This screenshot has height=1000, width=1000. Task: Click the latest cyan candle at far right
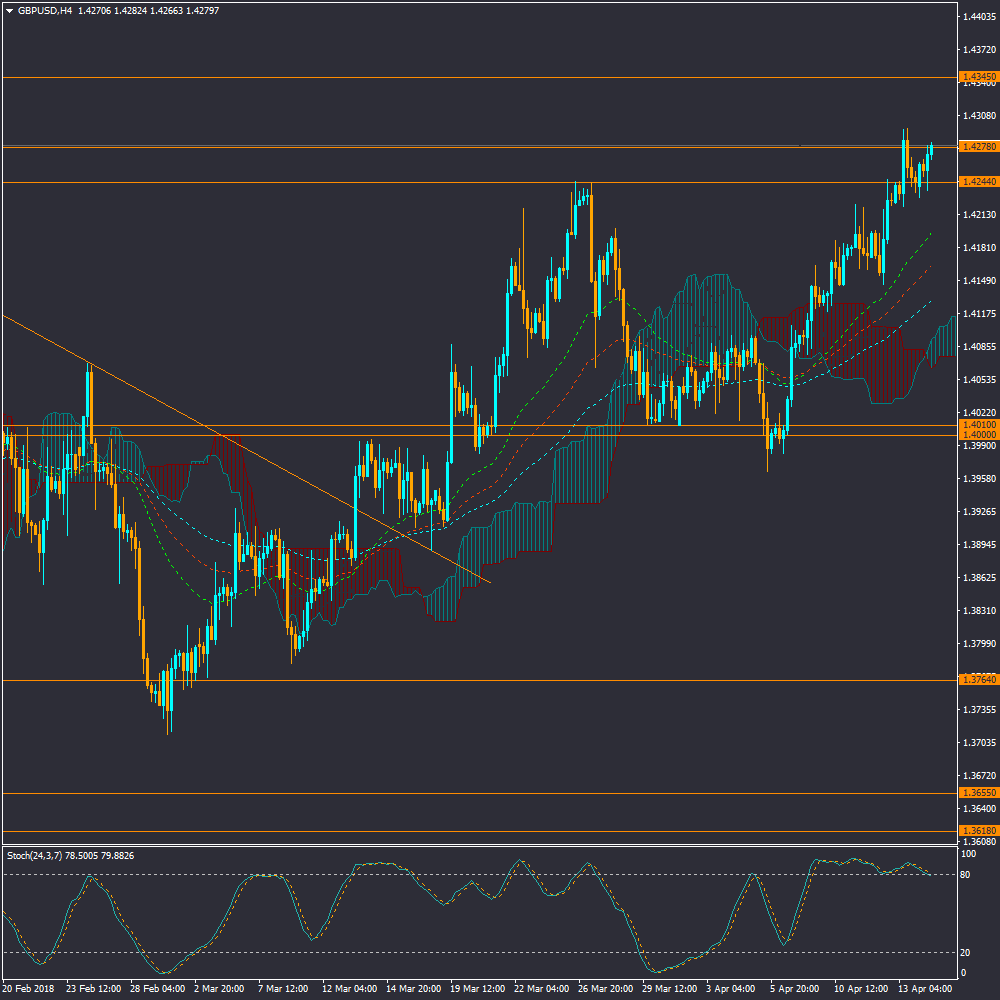tap(931, 149)
